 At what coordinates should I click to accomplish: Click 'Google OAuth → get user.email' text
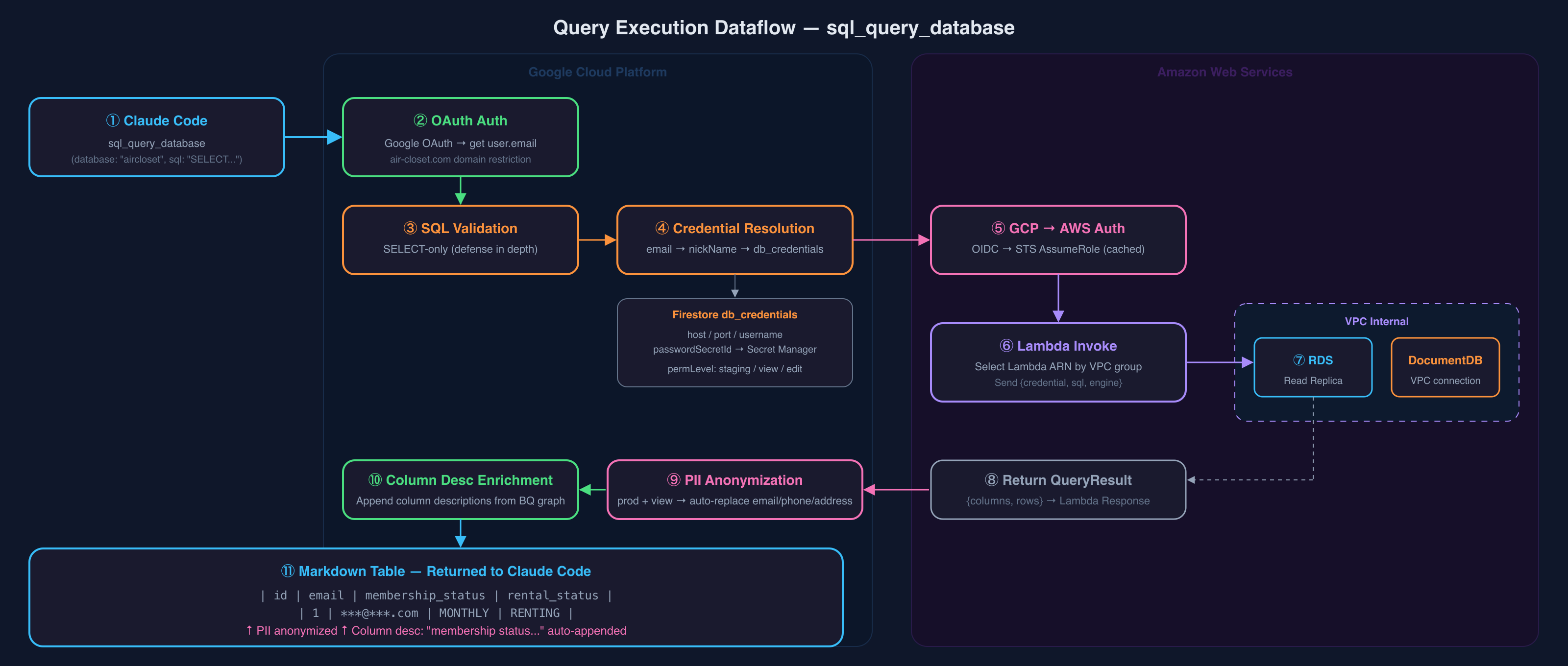[460, 143]
